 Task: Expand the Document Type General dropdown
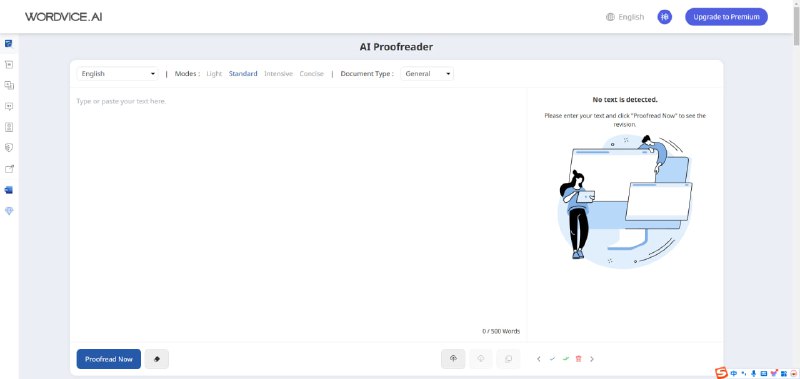427,73
